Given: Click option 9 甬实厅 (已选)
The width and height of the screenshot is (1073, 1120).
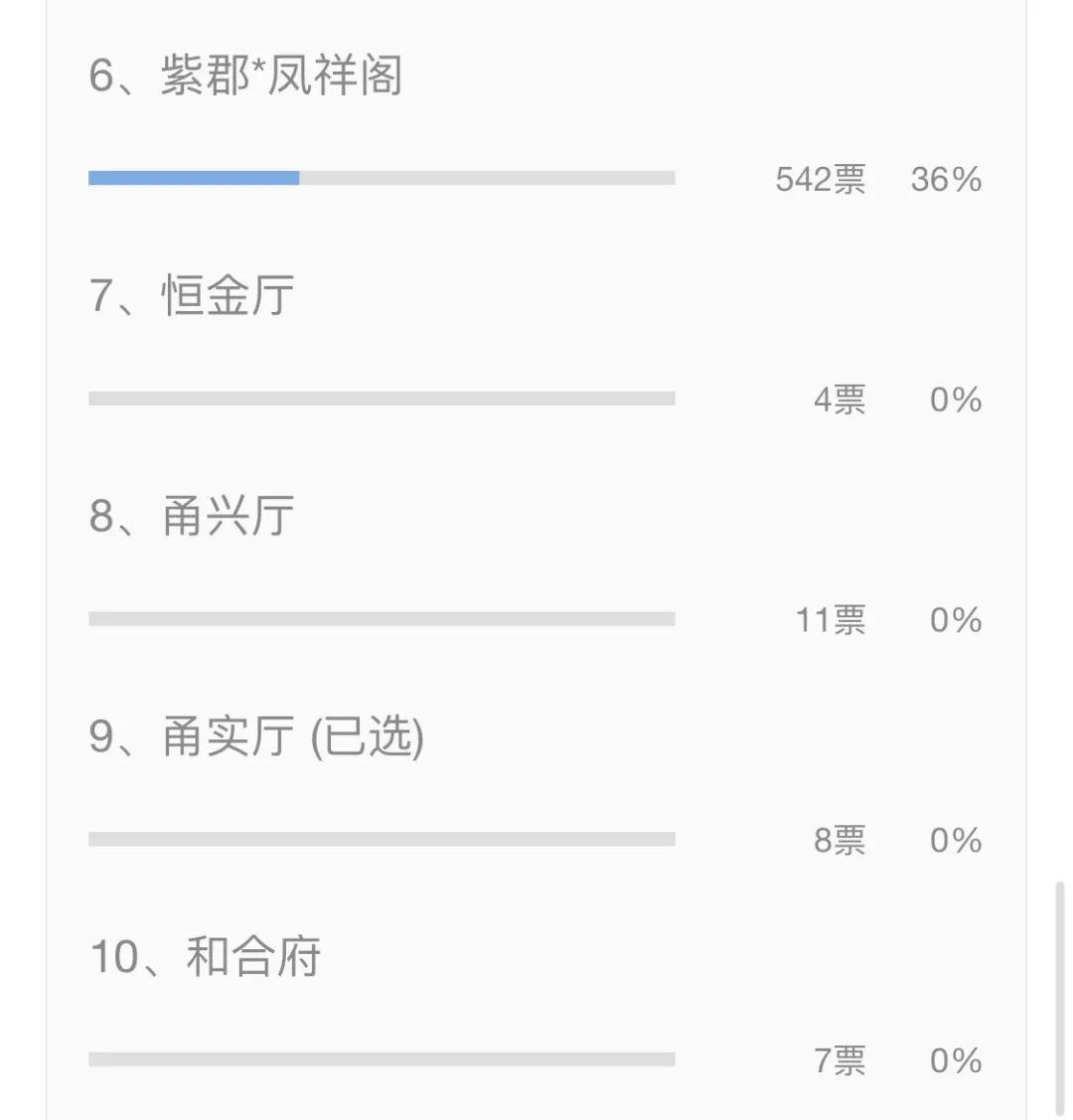Looking at the screenshot, I should (256, 735).
